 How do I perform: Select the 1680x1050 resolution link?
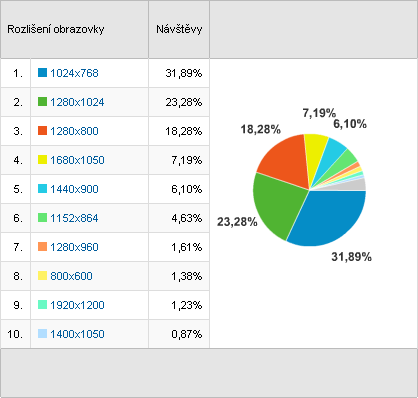pyautogui.click(x=77, y=160)
